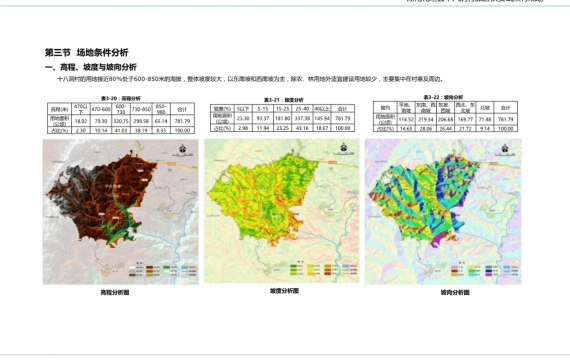Click header 470-600 in elevation table
570x360 pixels.
pyautogui.click(x=101, y=109)
